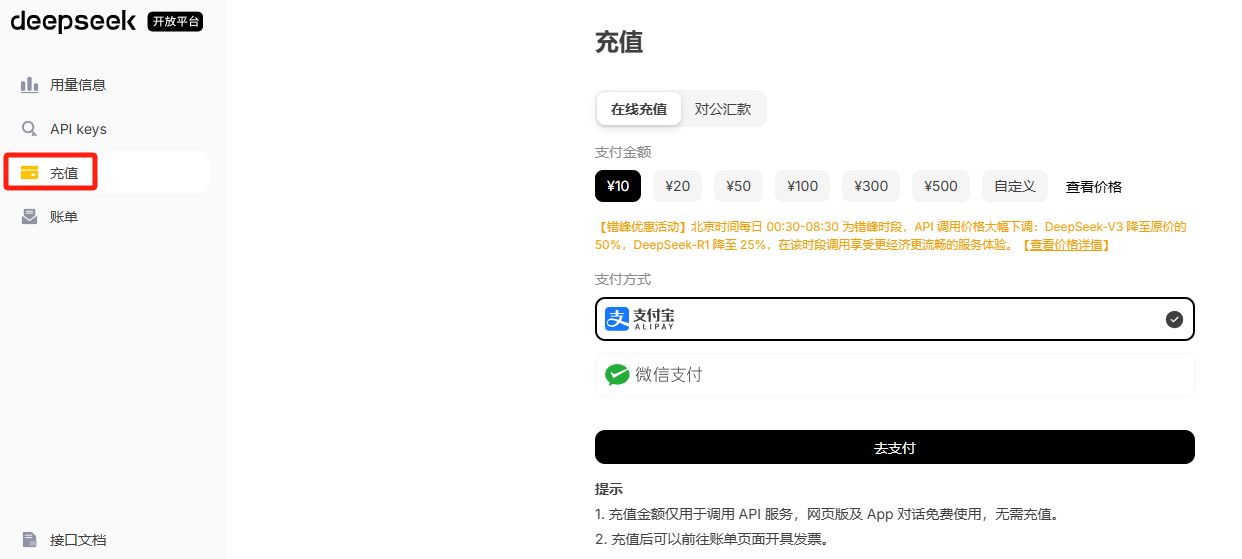The image size is (1242, 559).
Task: Select the ¥100 payment amount
Action: coord(803,186)
